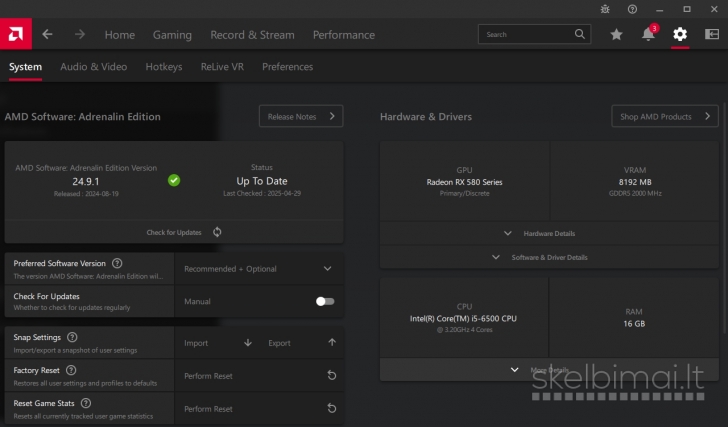Expand Software & Driver Details
The height and width of the screenshot is (427, 728).
coord(549,257)
